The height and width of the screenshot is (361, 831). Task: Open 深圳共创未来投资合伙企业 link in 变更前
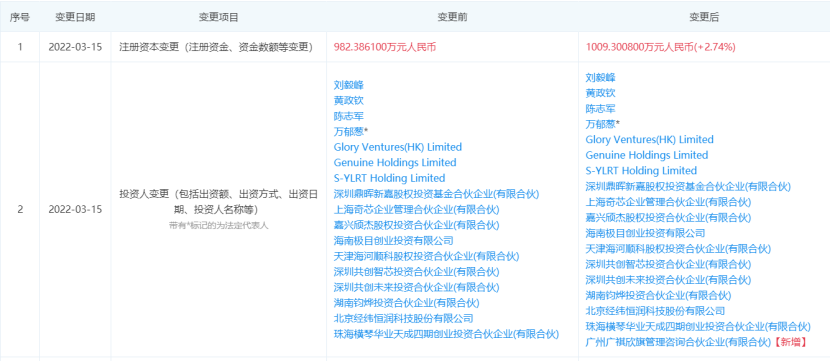[417, 287]
